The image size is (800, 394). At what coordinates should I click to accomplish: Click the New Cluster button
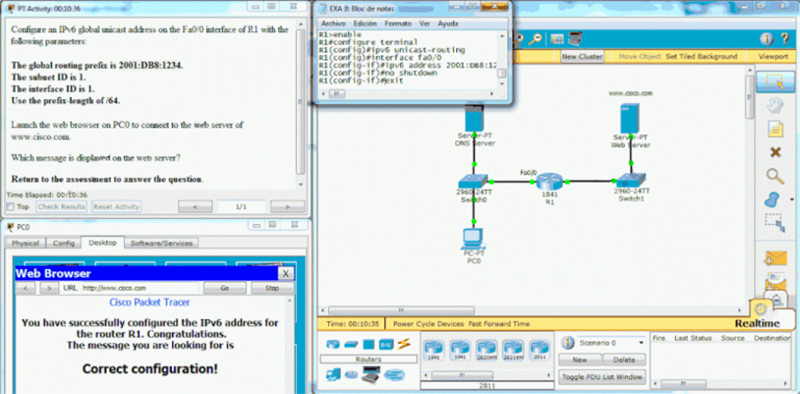[x=582, y=57]
